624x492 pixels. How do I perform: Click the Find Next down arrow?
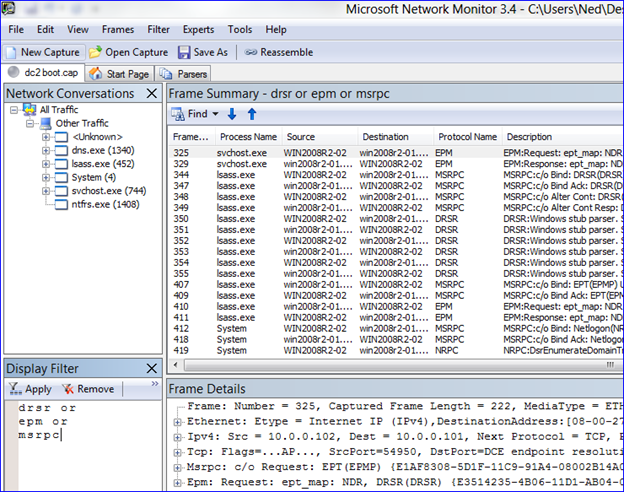(x=232, y=114)
